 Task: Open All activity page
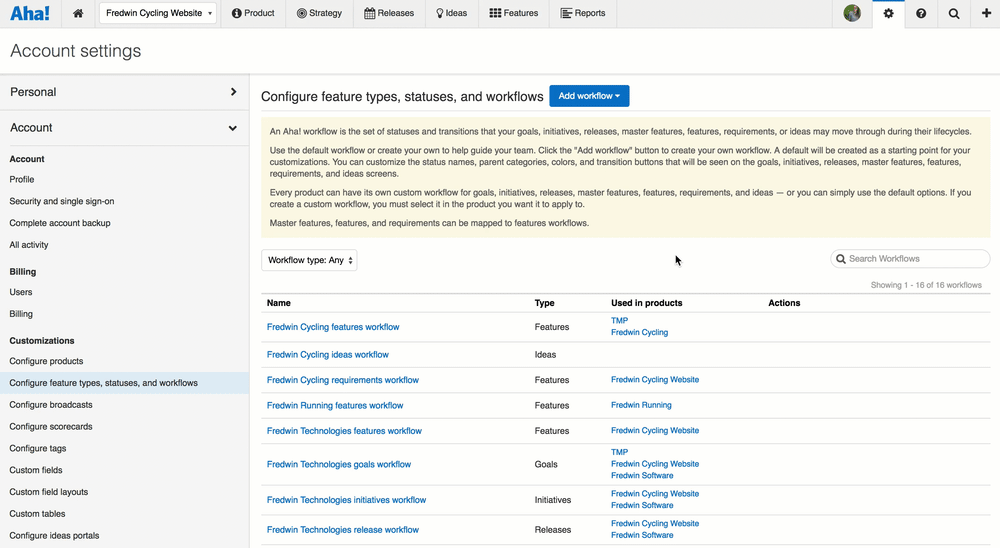[29, 244]
